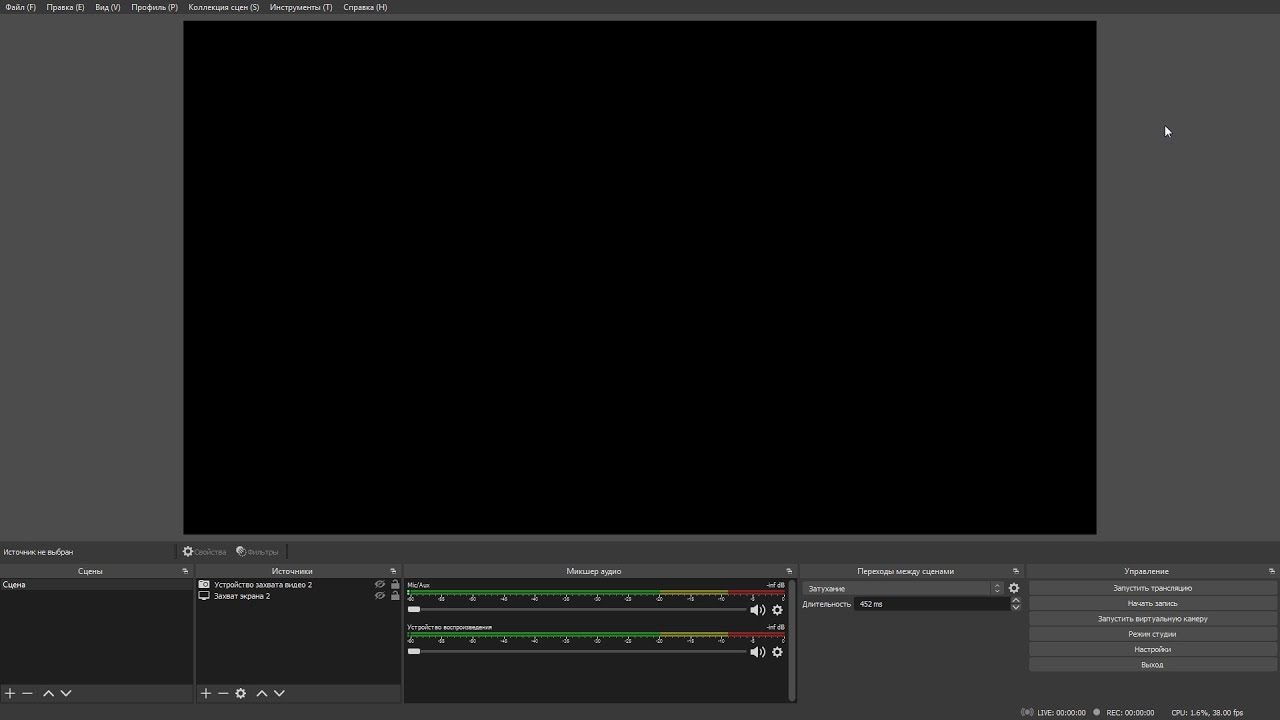Viewport: 1280px width, 720px height.
Task: Open source properties gear in Источники toolbar
Action: (x=241, y=693)
